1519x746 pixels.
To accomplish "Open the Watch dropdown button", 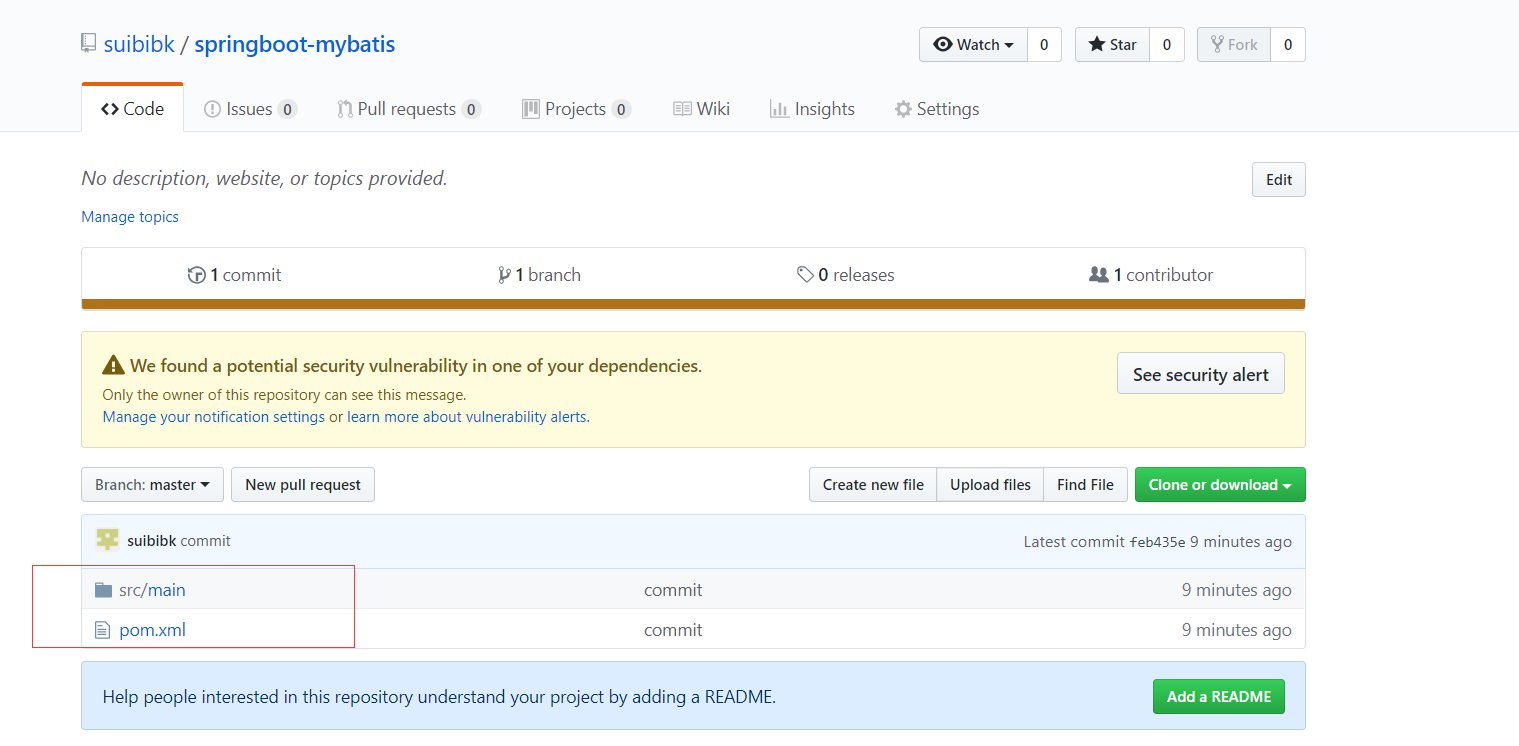I will [973, 44].
